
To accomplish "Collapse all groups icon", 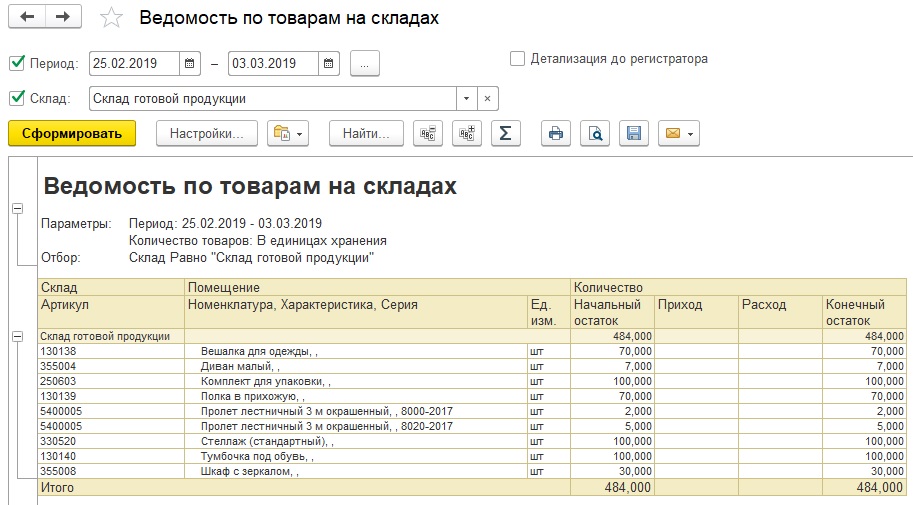I will coord(428,133).
